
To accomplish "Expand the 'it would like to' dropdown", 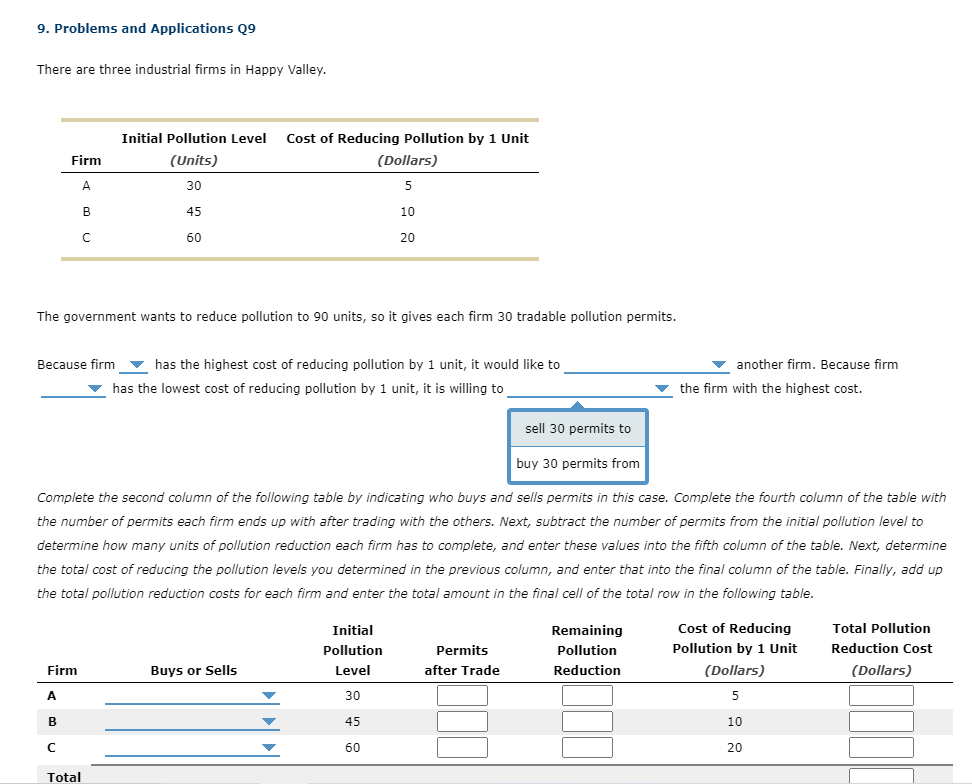I will 645,365.
